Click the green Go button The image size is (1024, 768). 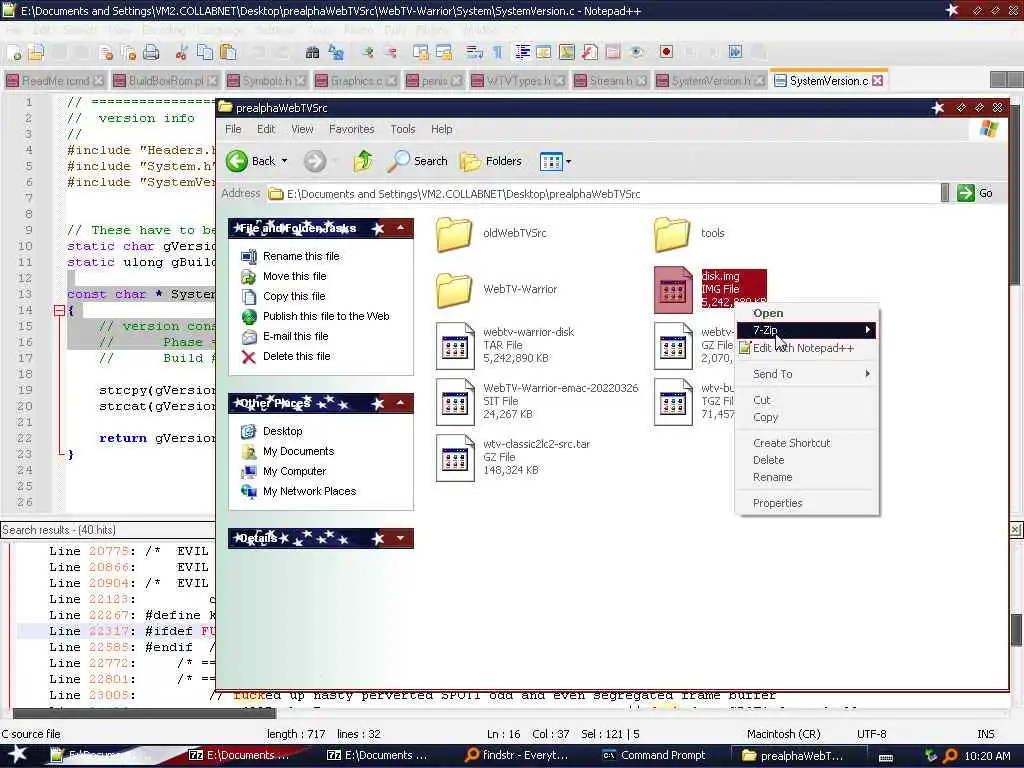coord(974,193)
